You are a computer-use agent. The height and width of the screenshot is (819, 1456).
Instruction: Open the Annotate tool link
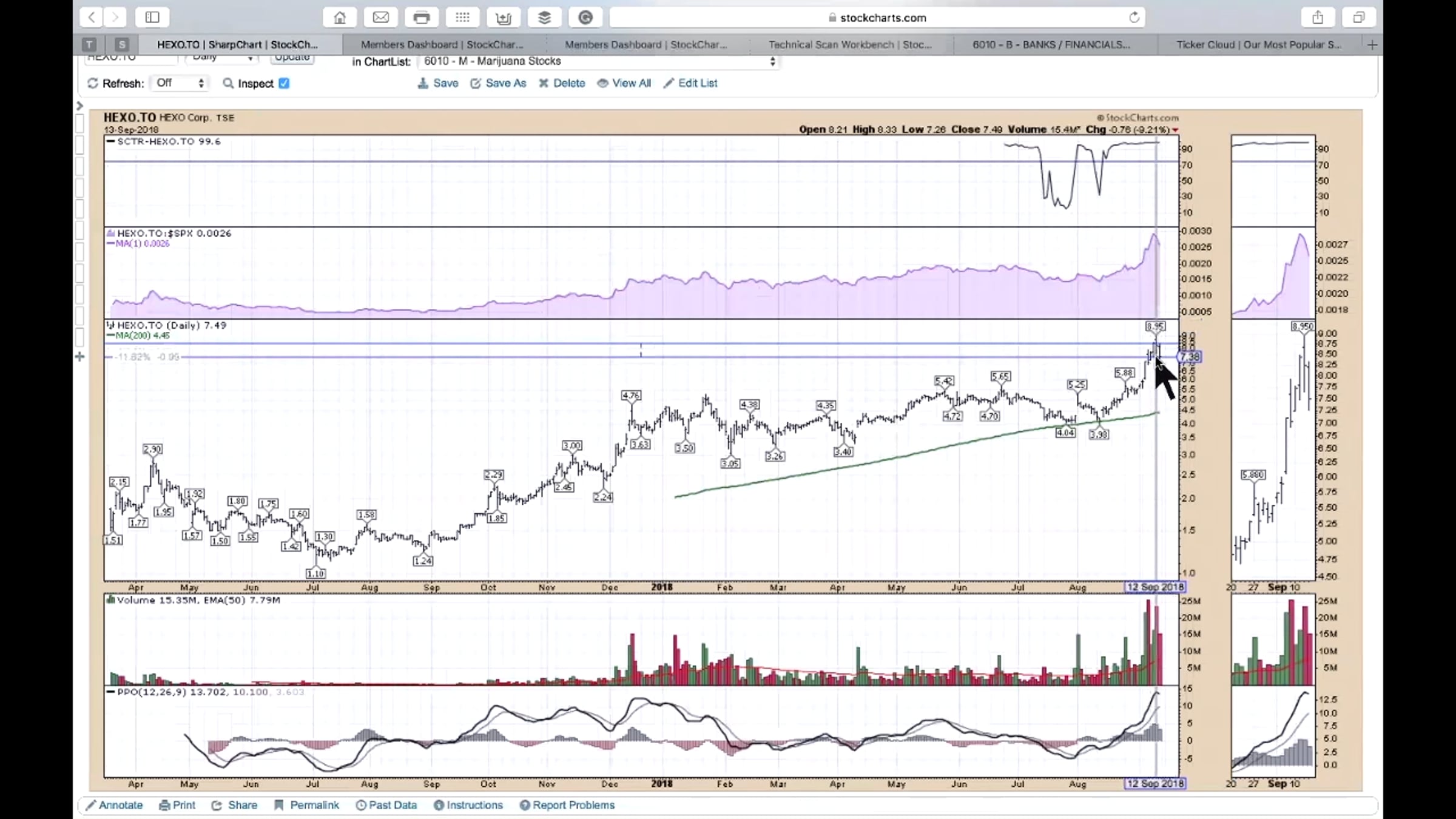[115, 805]
